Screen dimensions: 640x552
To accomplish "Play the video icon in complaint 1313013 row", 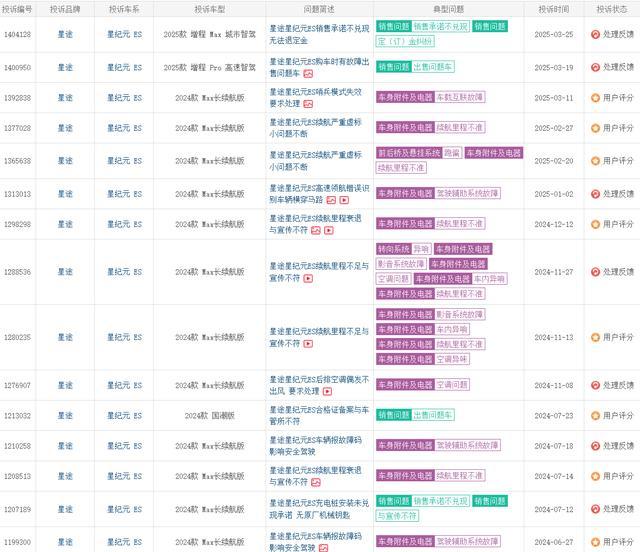I will coord(344,200).
